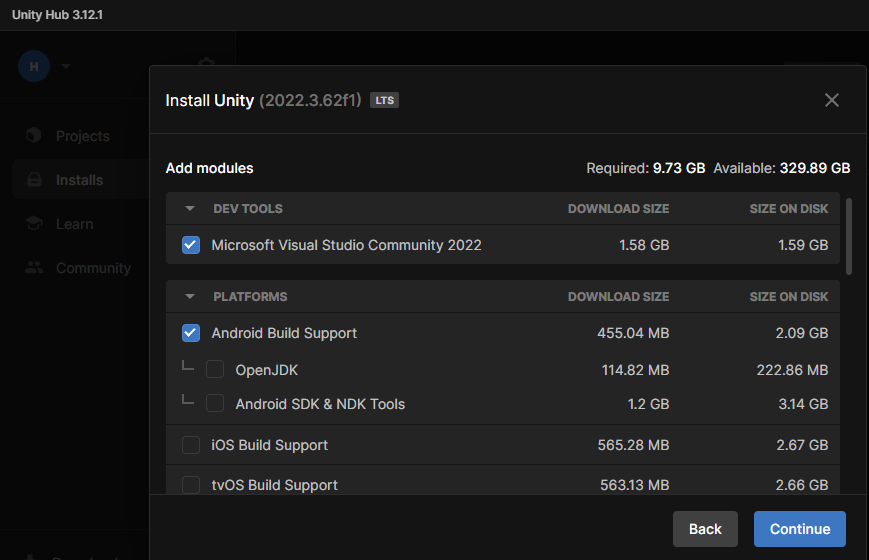Click the LTS badge
Viewport: 869px width, 560px height.
385,100
